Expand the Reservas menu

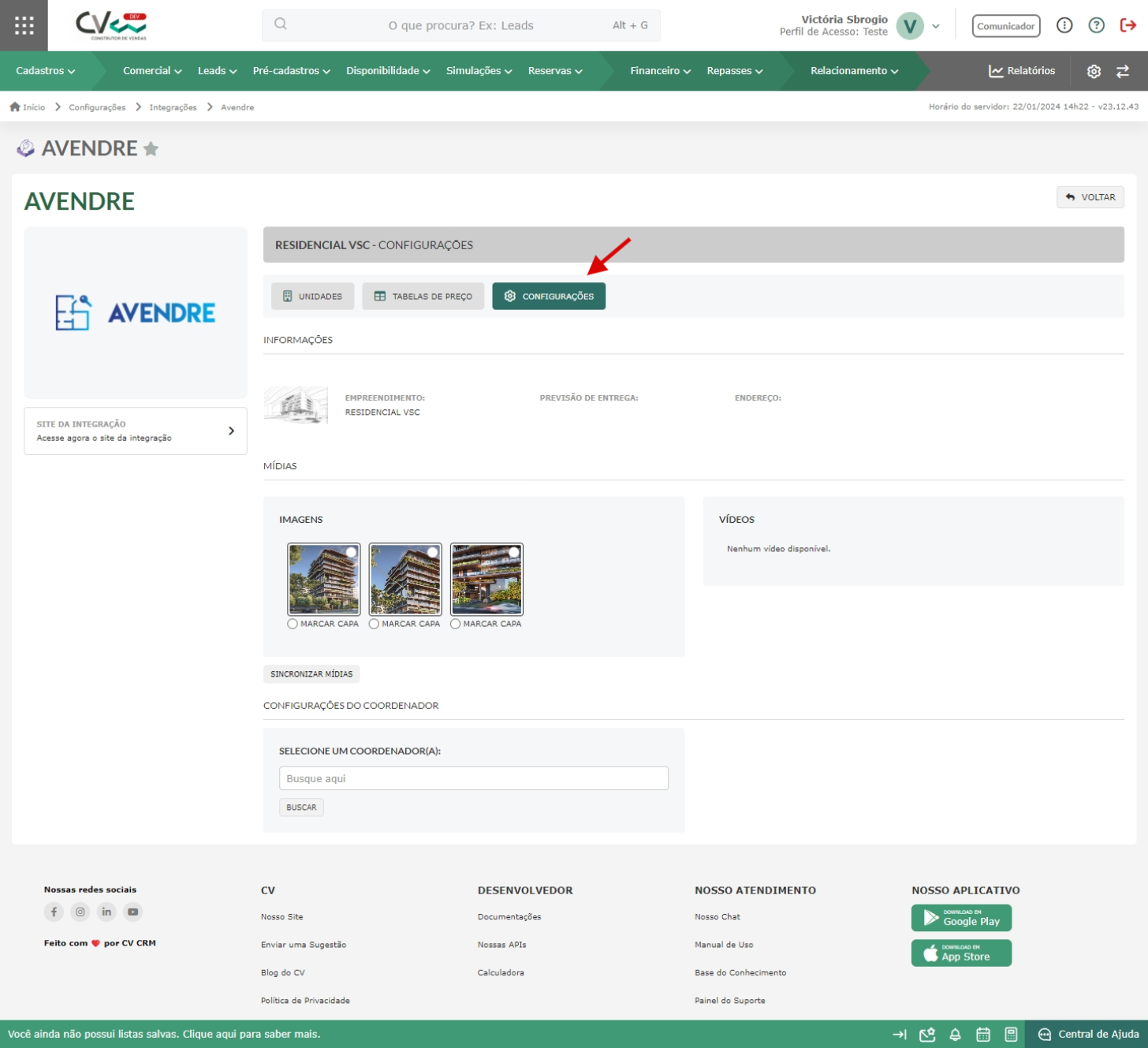point(555,71)
